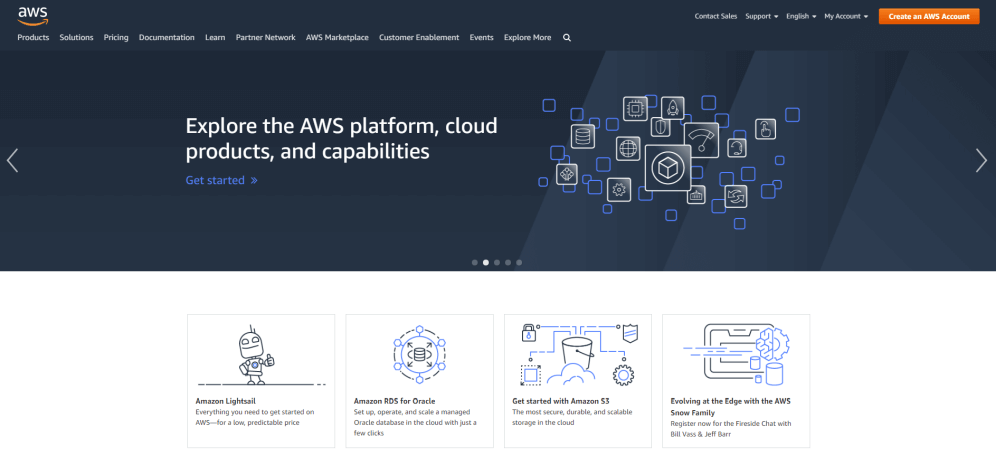This screenshot has height=456, width=996.
Task: Open the Events menu item
Action: [x=481, y=37]
